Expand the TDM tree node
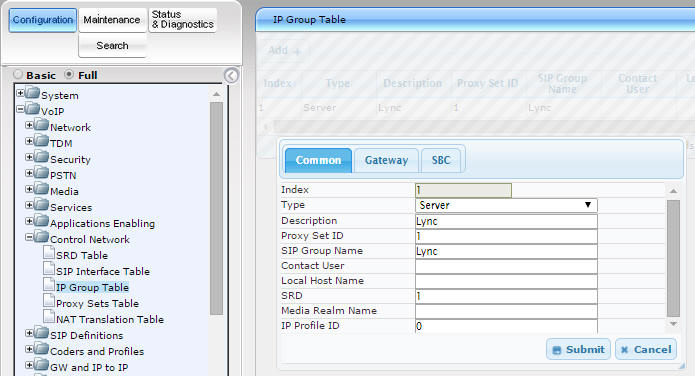 coord(29,141)
